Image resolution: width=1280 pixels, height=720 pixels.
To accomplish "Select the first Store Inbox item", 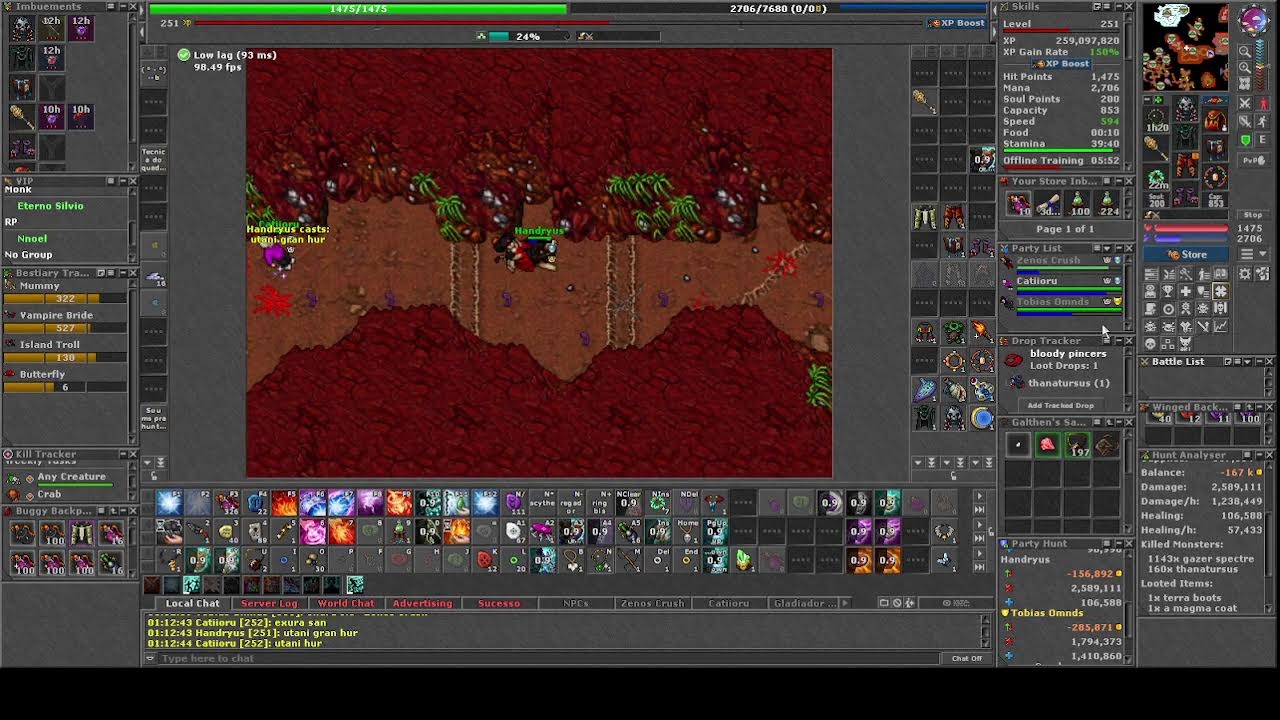I will (x=1018, y=204).
